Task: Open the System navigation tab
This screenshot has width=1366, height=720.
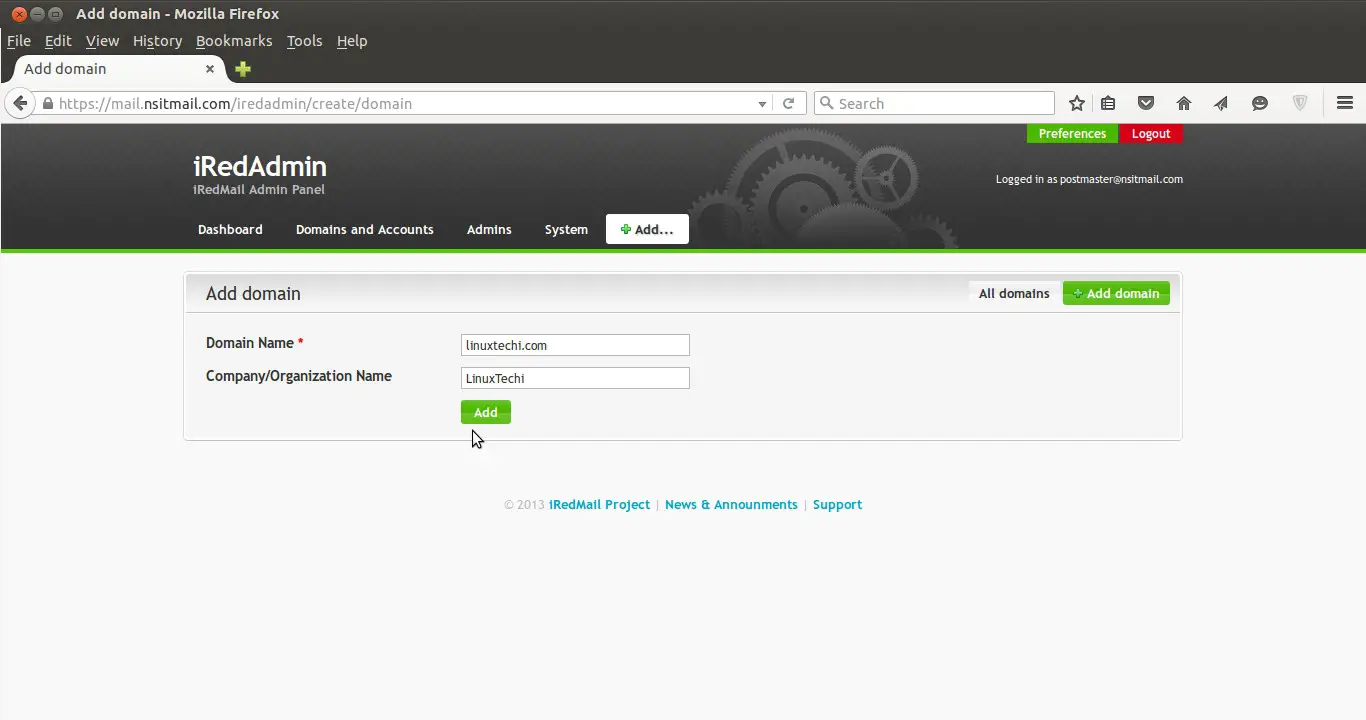Action: pos(566,230)
